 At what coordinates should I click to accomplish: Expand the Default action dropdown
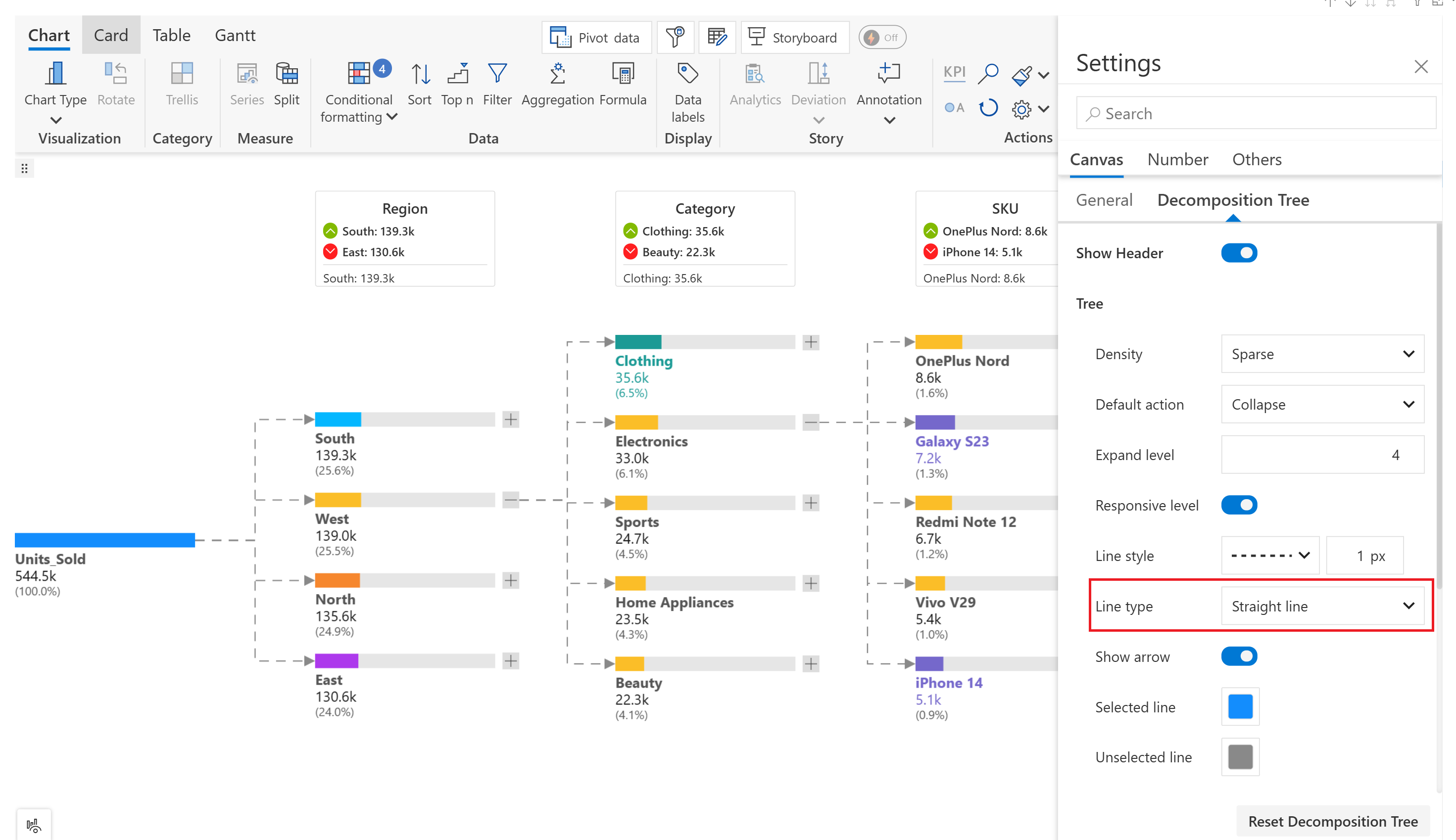tap(1321, 405)
